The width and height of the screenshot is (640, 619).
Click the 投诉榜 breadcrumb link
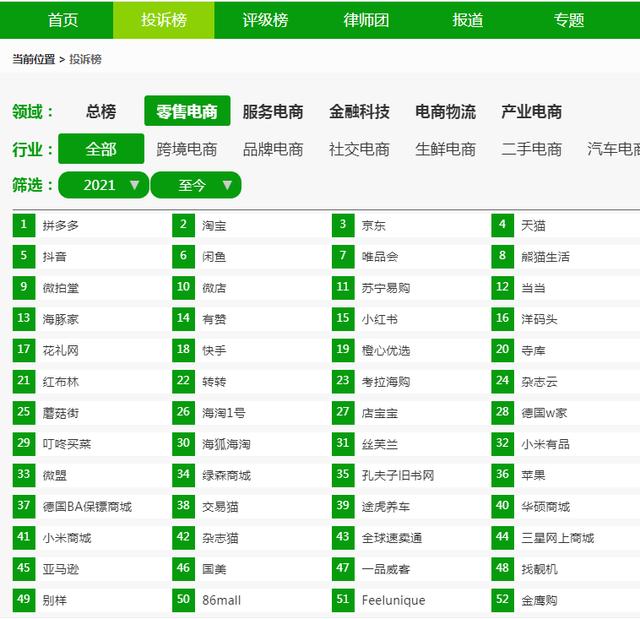pos(85,59)
